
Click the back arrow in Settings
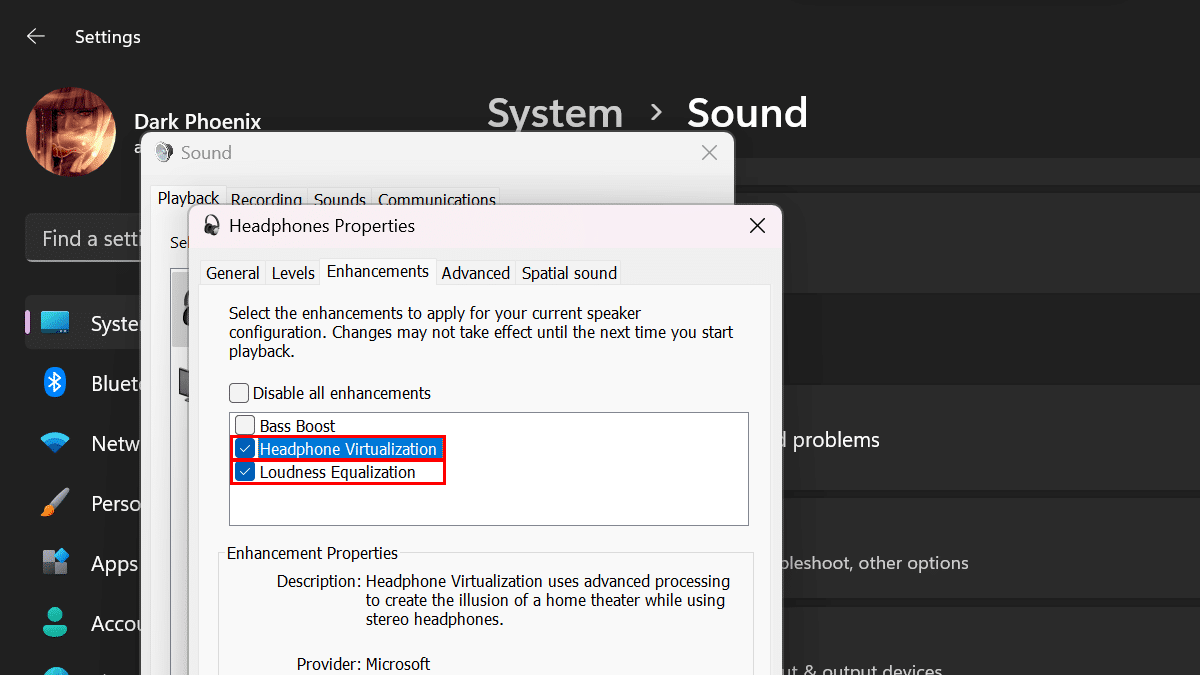pyautogui.click(x=36, y=37)
